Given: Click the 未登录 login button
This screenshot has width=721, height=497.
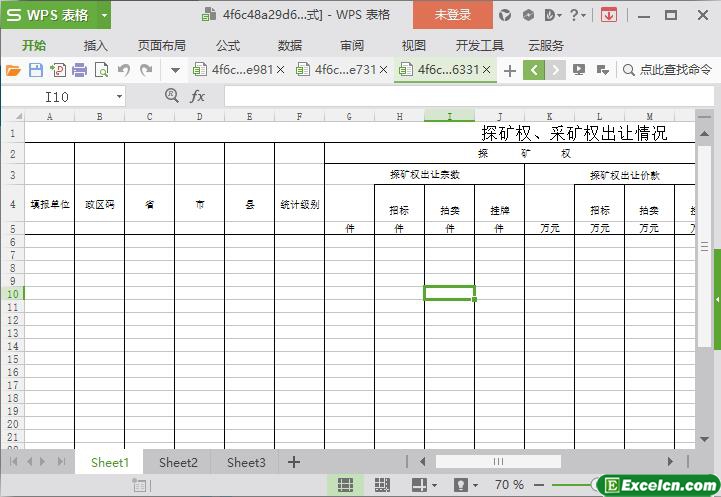Looking at the screenshot, I should 452,15.
